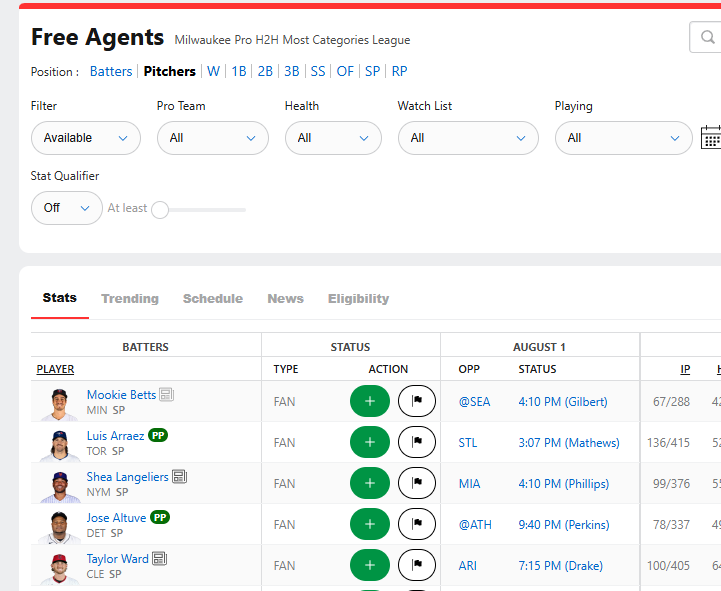Open the 9:40 PM (Perkins) game link
Viewport: 721px width, 591px height.
point(564,524)
